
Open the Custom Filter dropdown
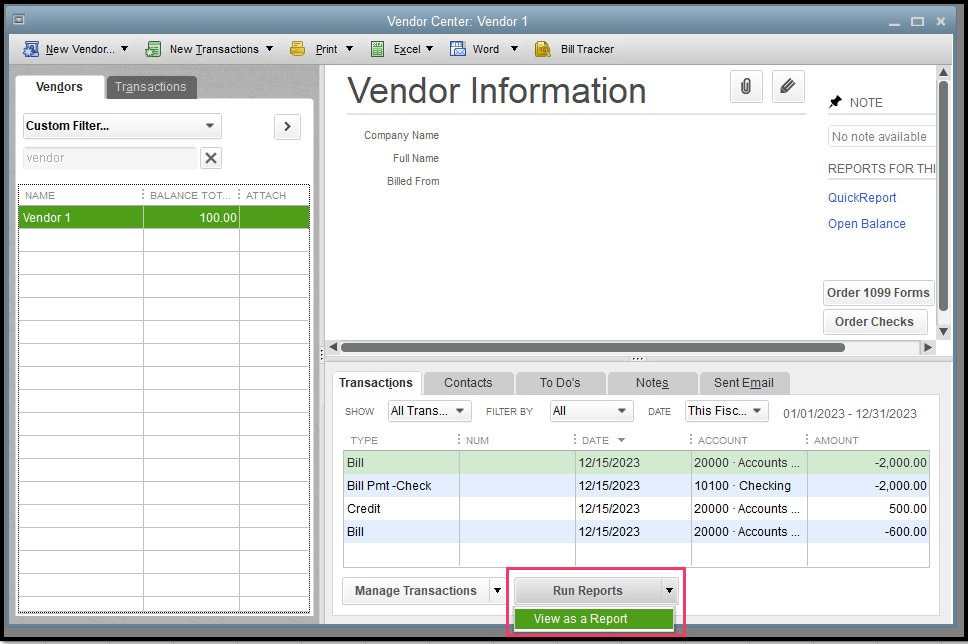pos(122,126)
